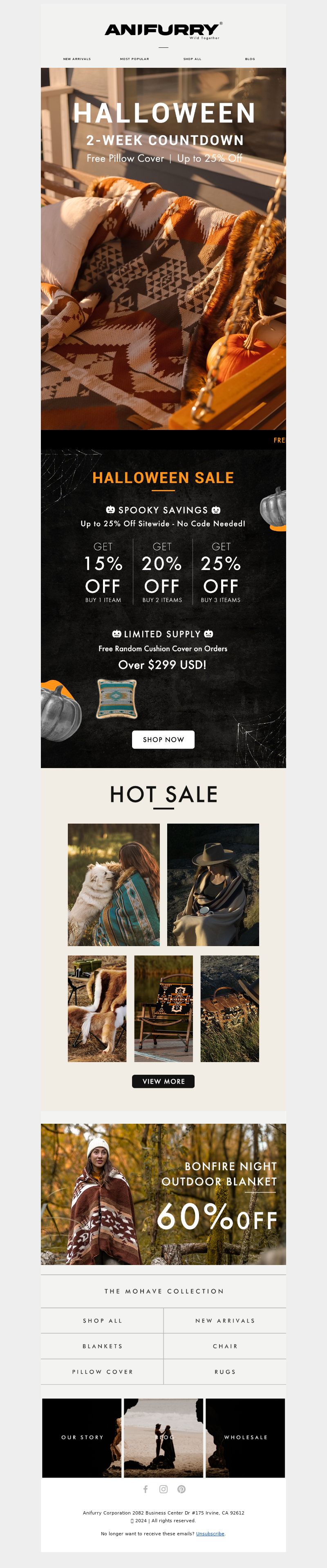Click the Unsubscribe link
327x1568 pixels.
click(x=210, y=1533)
